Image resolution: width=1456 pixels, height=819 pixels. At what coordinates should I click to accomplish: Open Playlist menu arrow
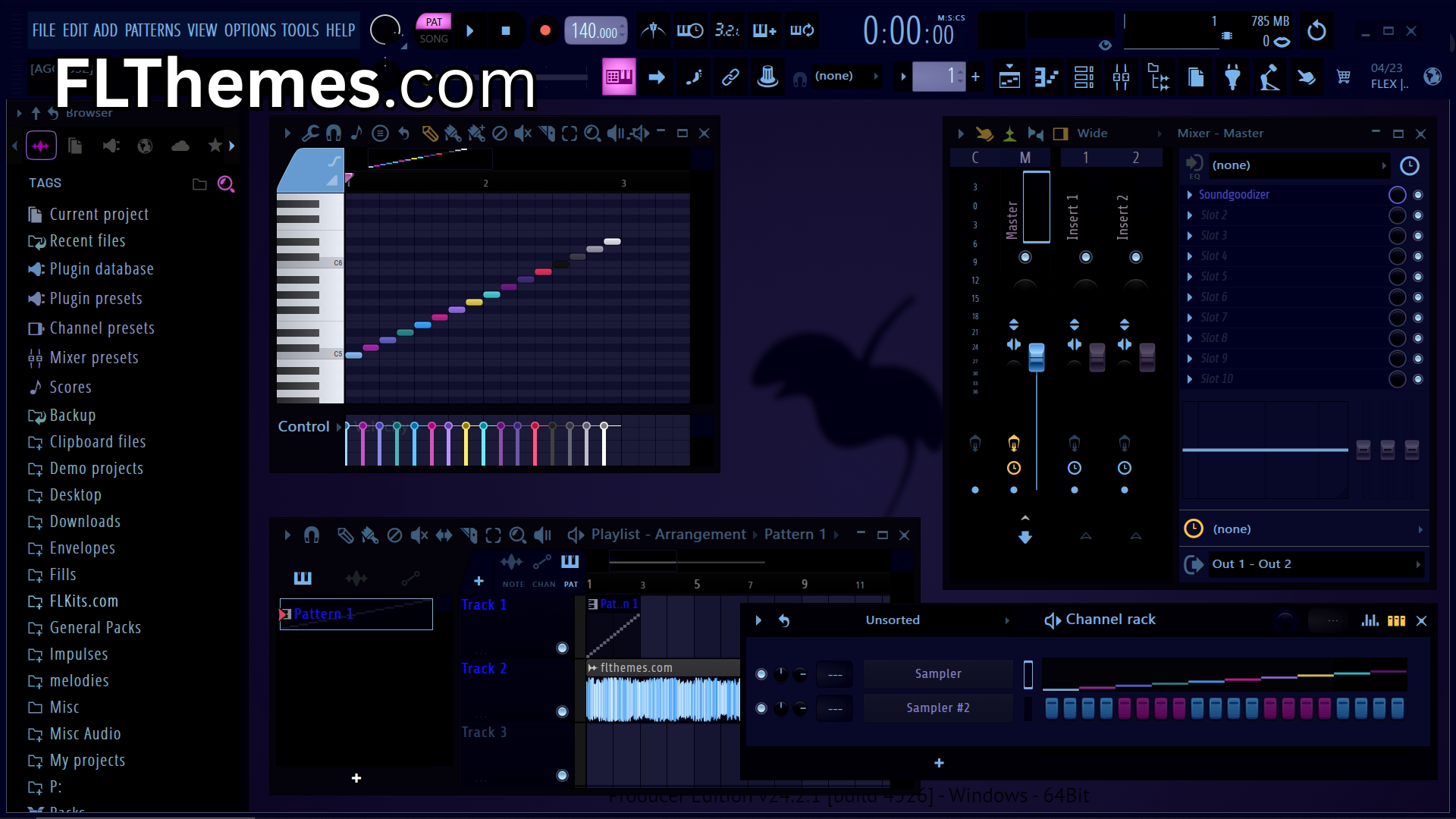[287, 535]
